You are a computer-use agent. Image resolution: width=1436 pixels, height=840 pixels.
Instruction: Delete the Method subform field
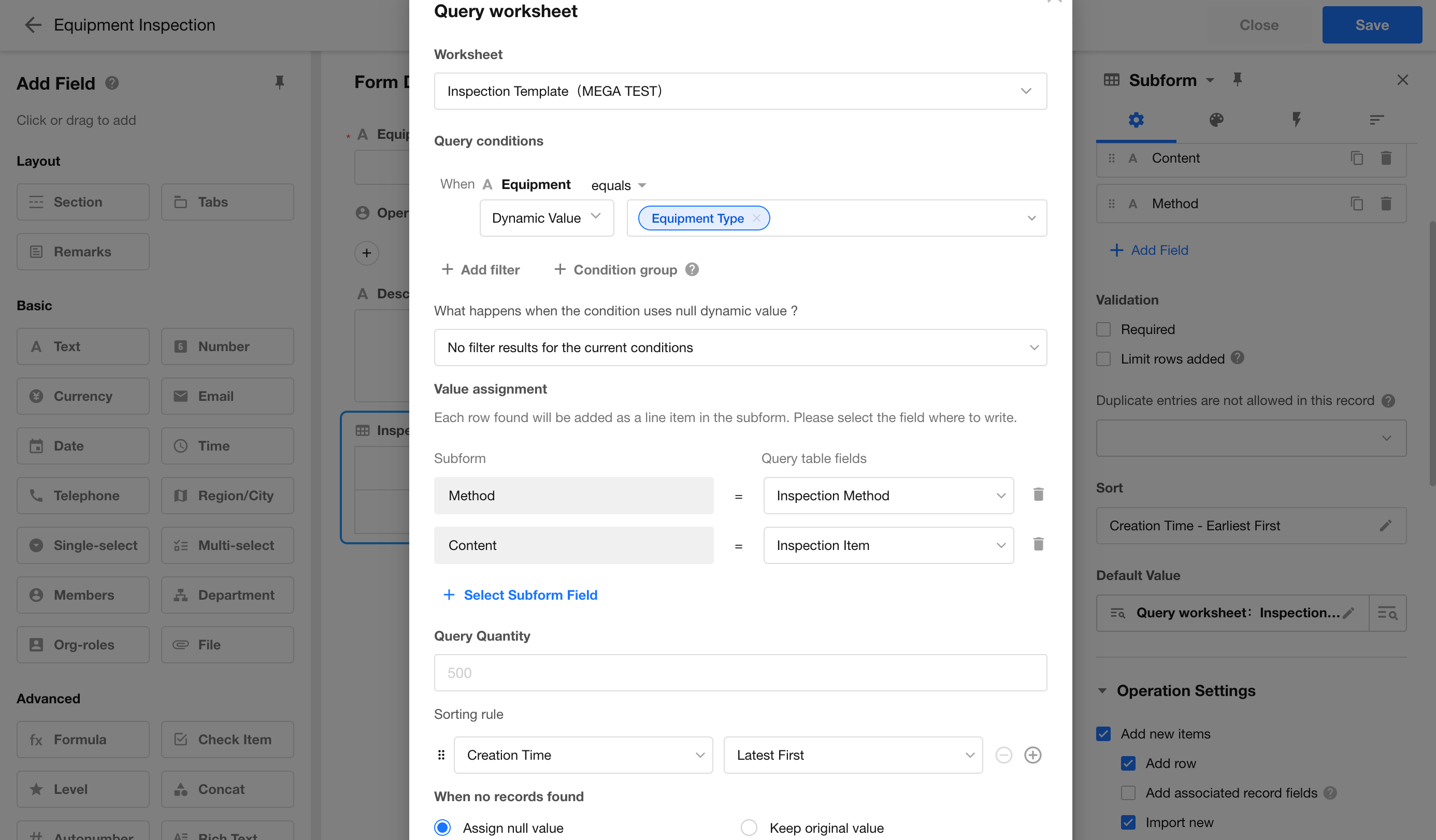click(x=1386, y=204)
